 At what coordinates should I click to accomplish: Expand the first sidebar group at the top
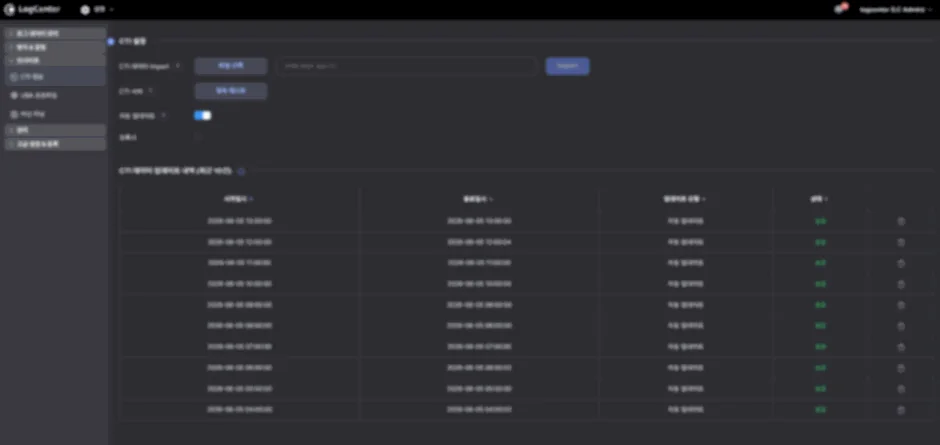click(55, 34)
